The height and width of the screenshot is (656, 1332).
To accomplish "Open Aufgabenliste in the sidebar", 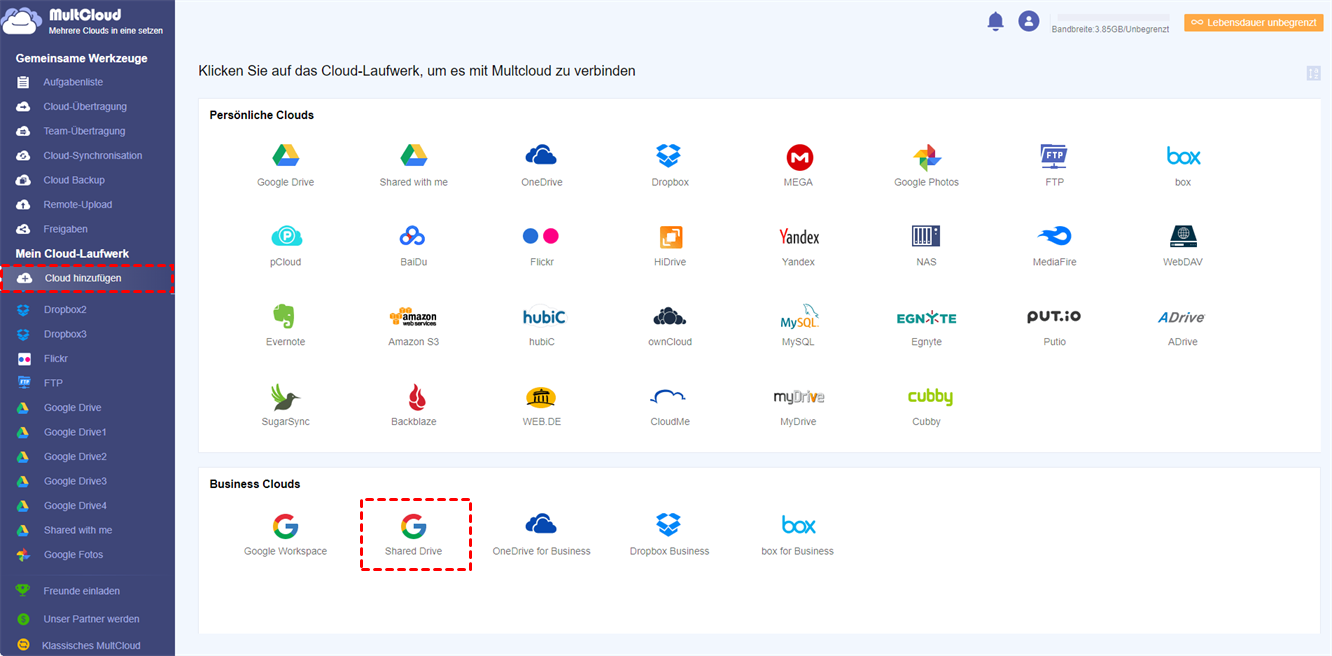I will pos(73,82).
